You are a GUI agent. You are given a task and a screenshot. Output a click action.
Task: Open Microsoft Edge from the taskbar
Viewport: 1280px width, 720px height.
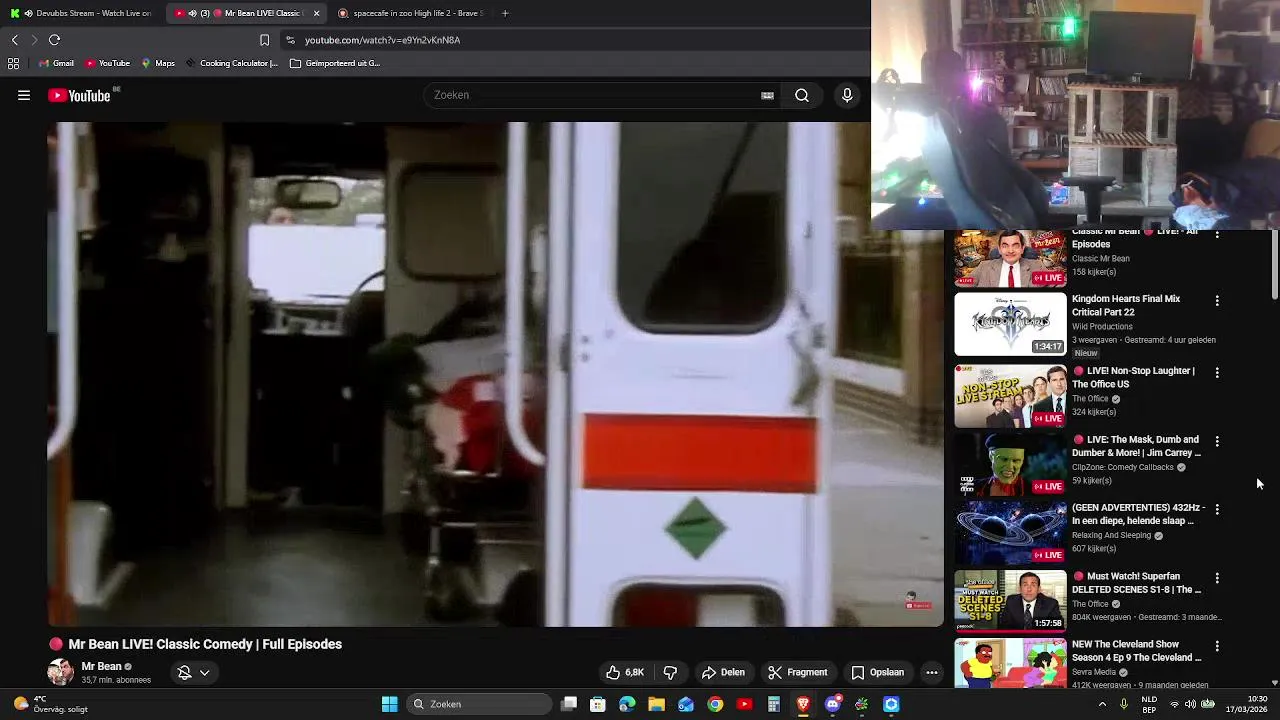pyautogui.click(x=627, y=704)
